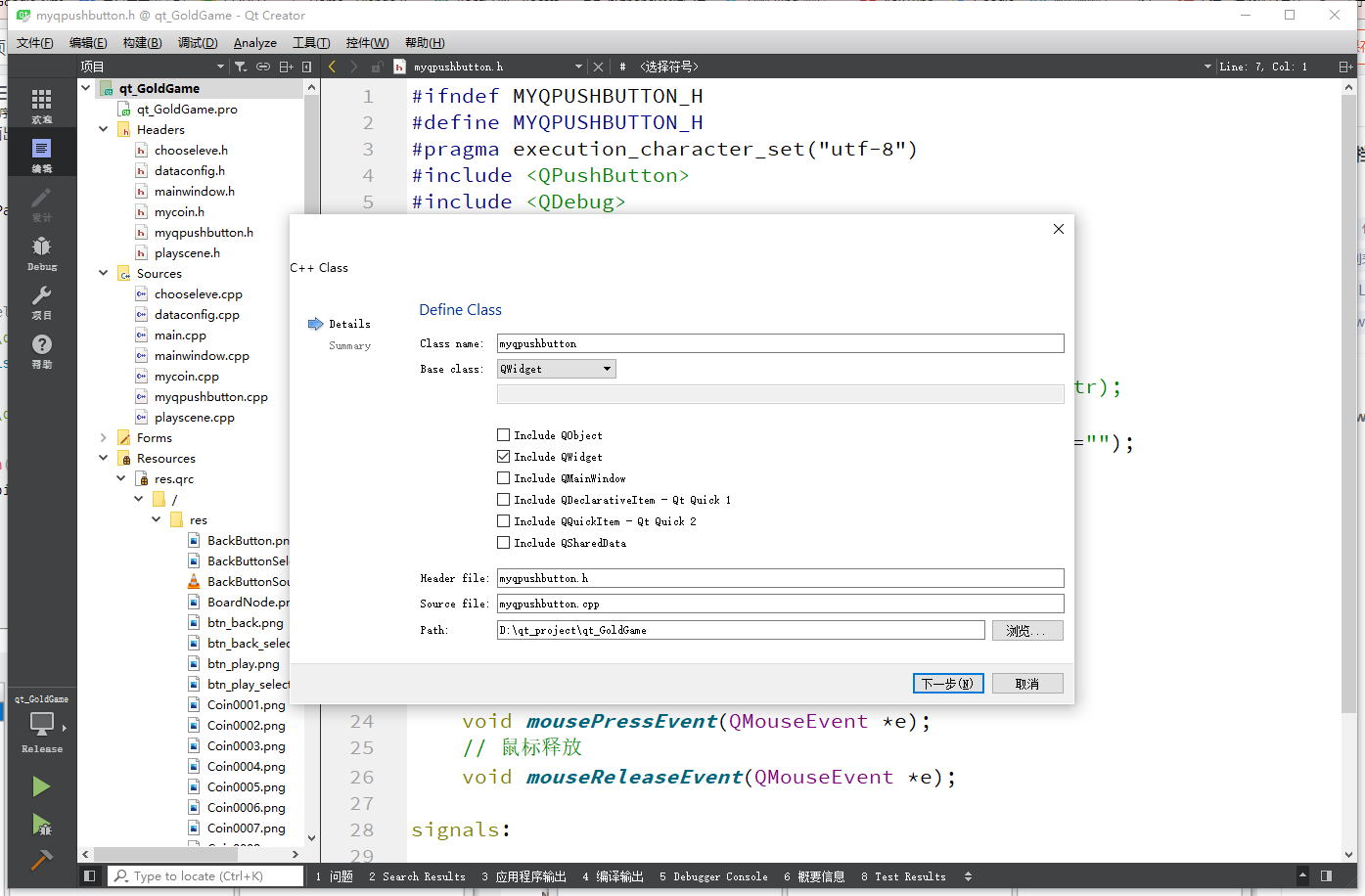
Task: Split the project side pane
Action: pyautogui.click(x=286, y=67)
